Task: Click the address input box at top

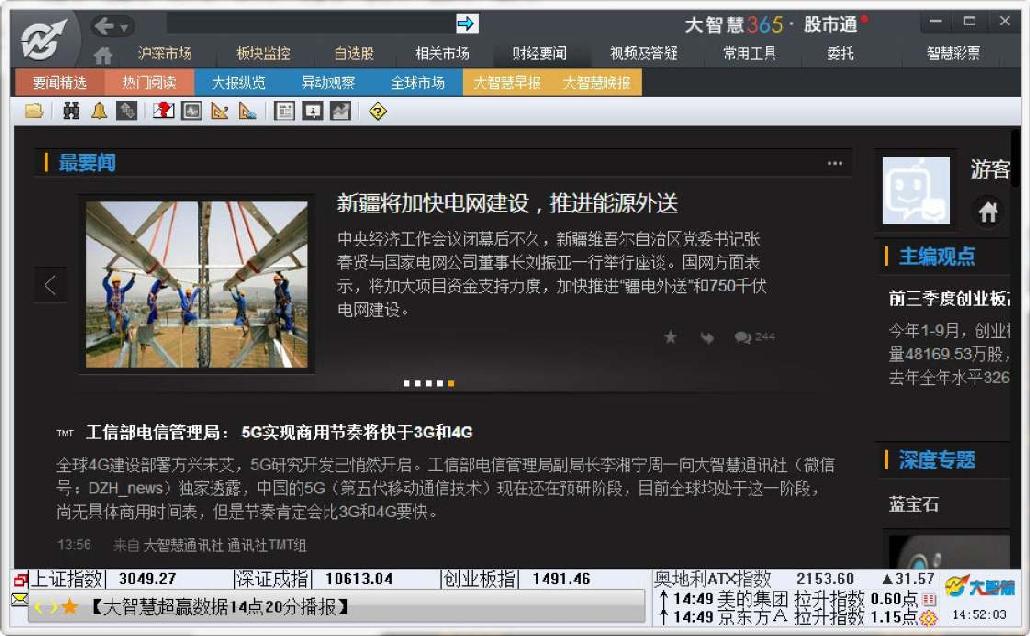Action: (x=311, y=24)
